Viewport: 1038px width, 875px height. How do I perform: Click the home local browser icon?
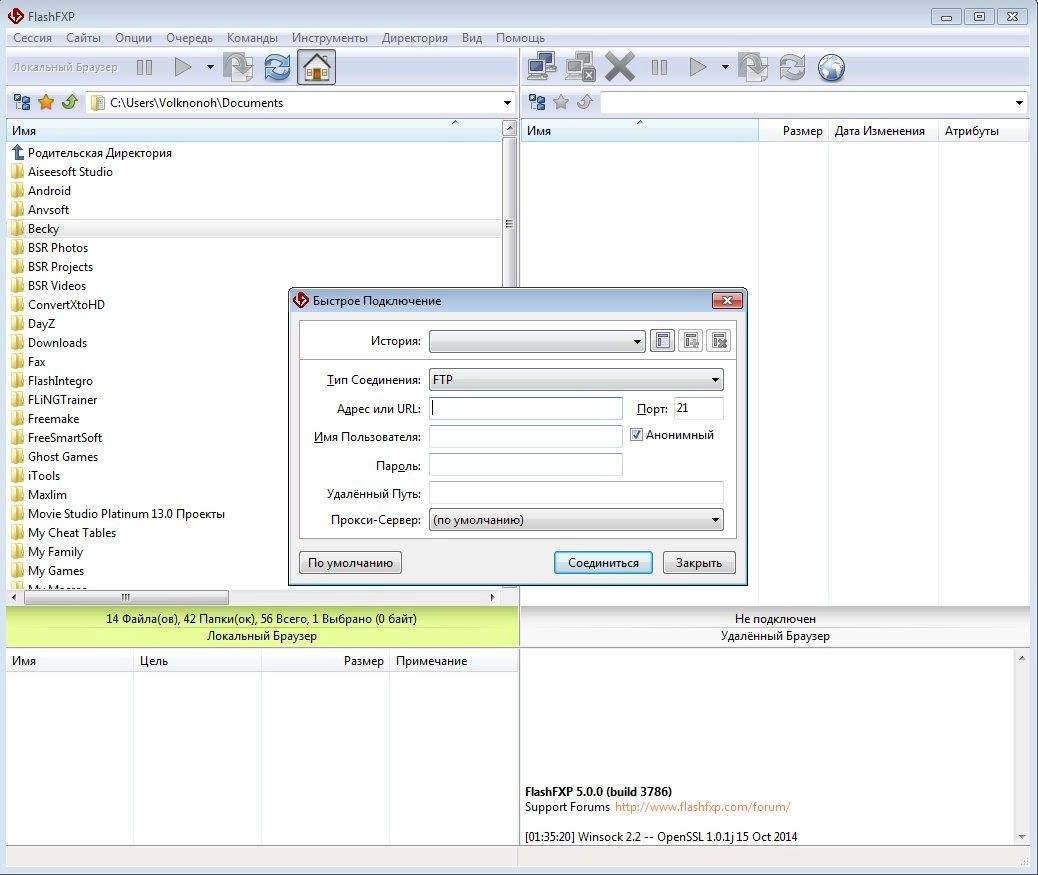316,67
